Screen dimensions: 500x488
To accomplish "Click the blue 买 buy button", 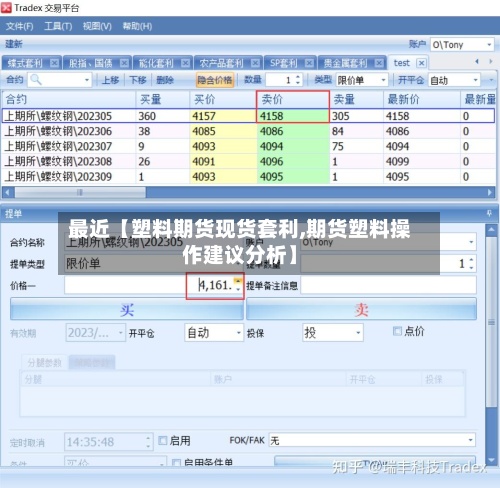I will pyautogui.click(x=127, y=310).
